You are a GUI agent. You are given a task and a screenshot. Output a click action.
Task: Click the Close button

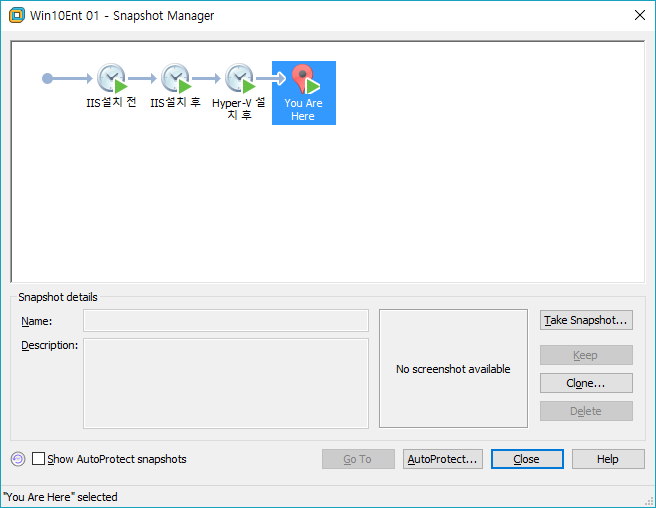[x=527, y=459]
